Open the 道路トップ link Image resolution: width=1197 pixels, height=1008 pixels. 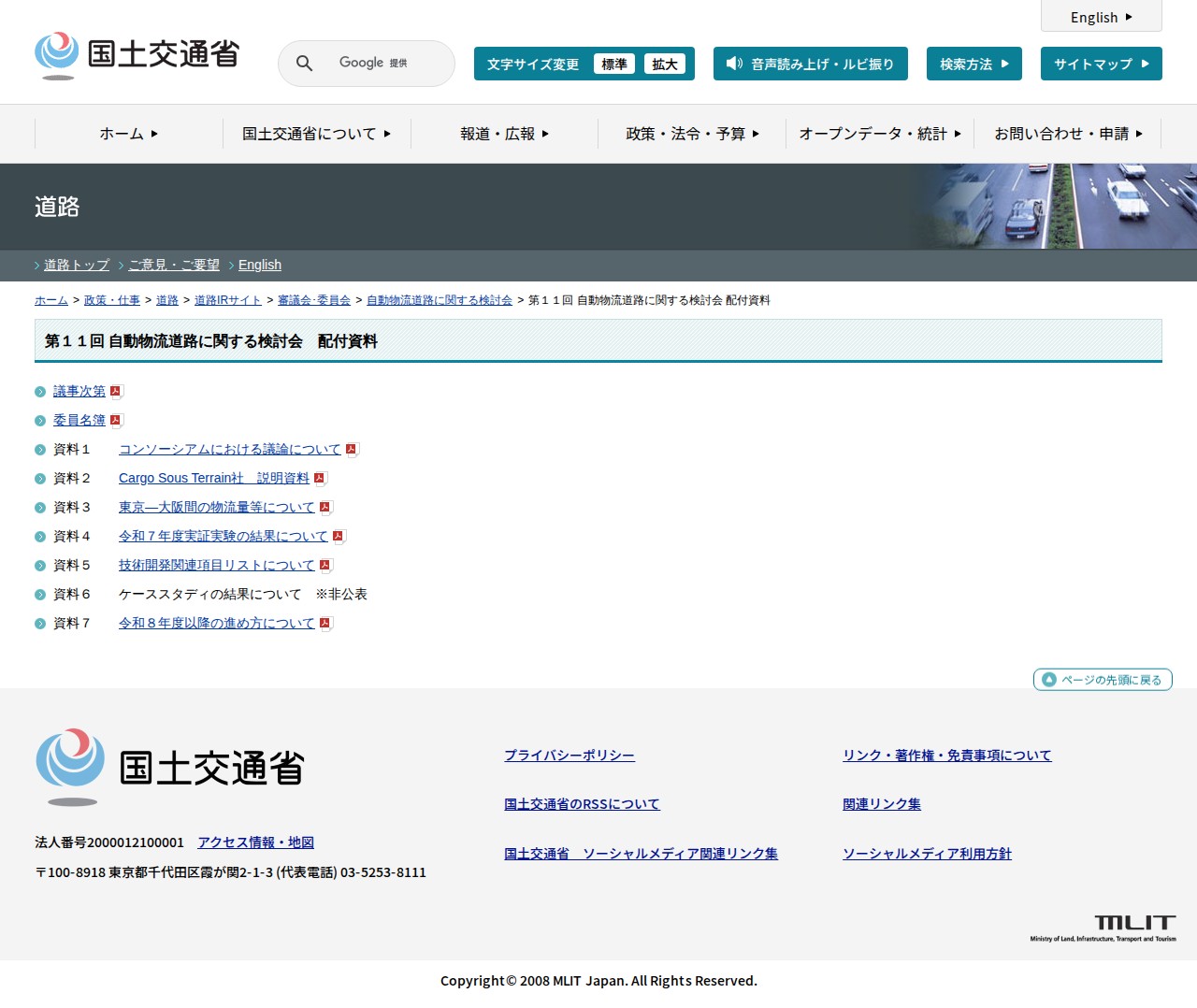click(x=77, y=265)
